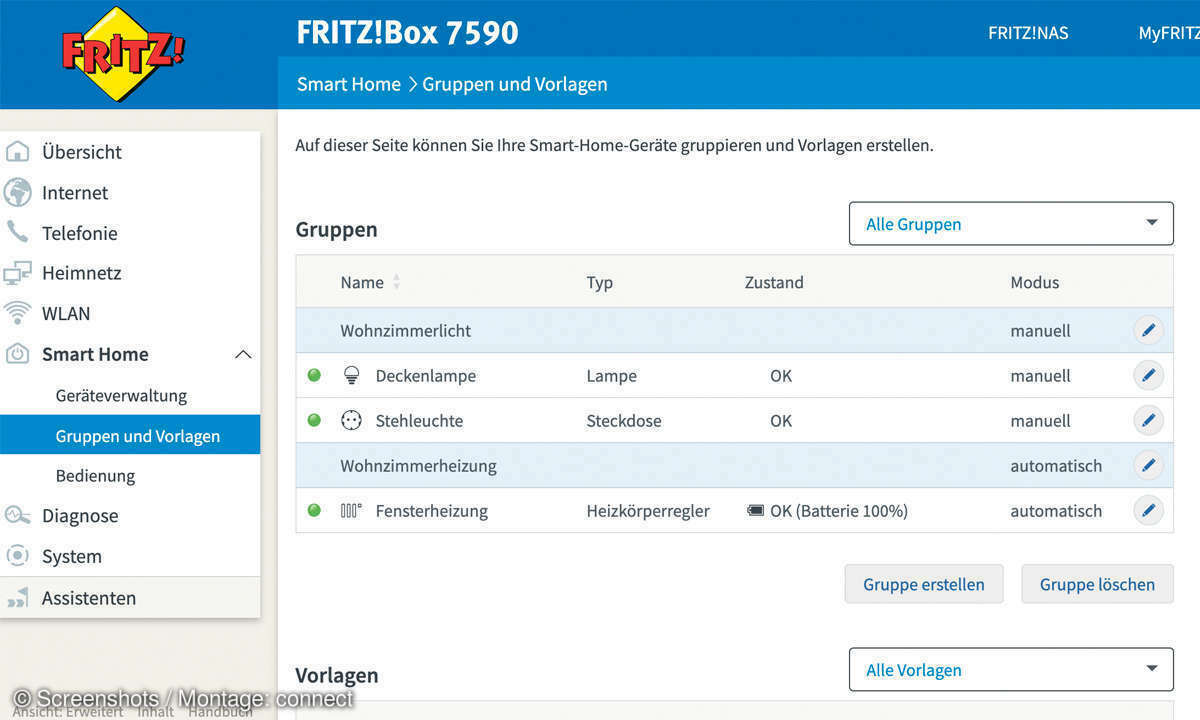Image resolution: width=1200 pixels, height=720 pixels.
Task: Edit Wohnzimmerheizung group via pencil icon
Action: pos(1148,466)
